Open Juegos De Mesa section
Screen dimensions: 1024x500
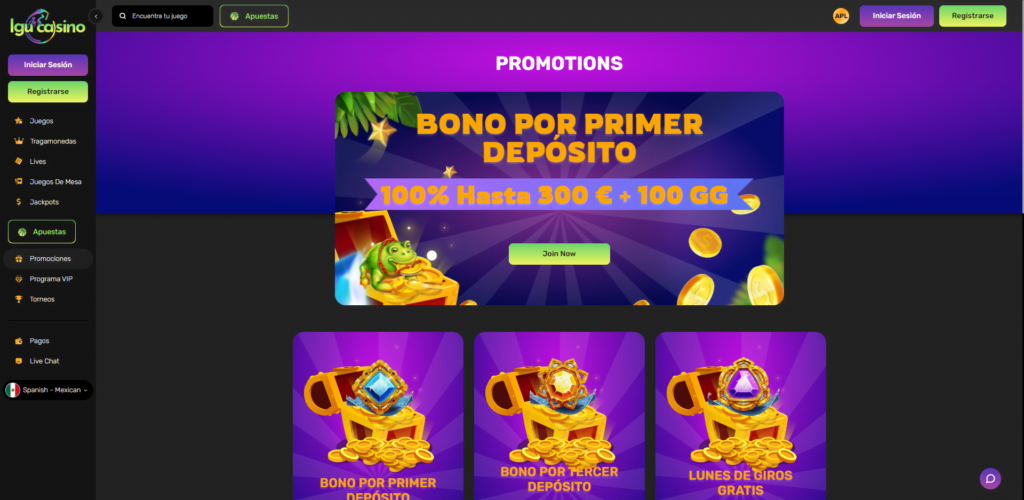coord(48,181)
